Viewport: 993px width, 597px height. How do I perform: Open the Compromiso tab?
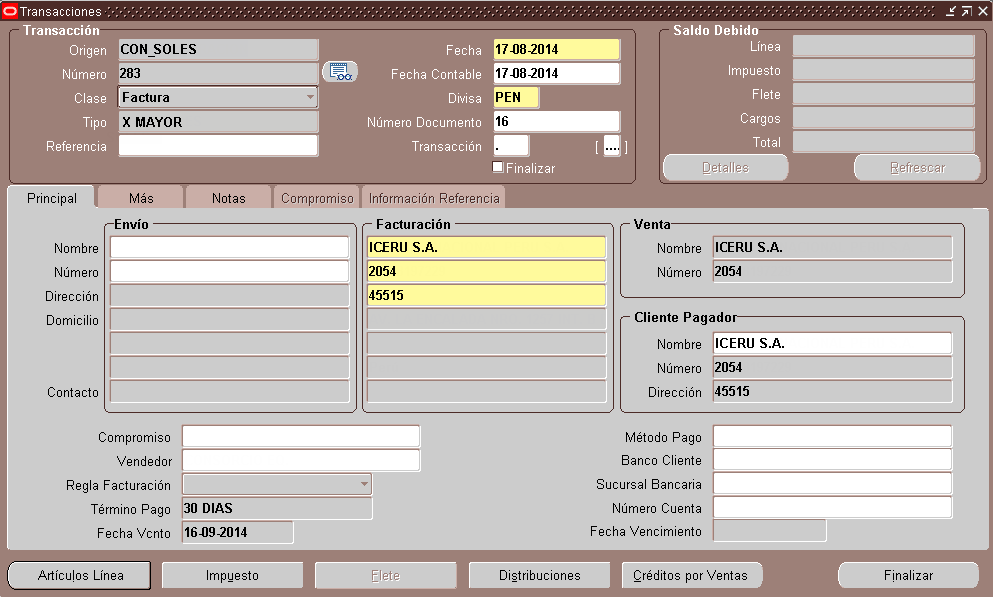coord(316,197)
